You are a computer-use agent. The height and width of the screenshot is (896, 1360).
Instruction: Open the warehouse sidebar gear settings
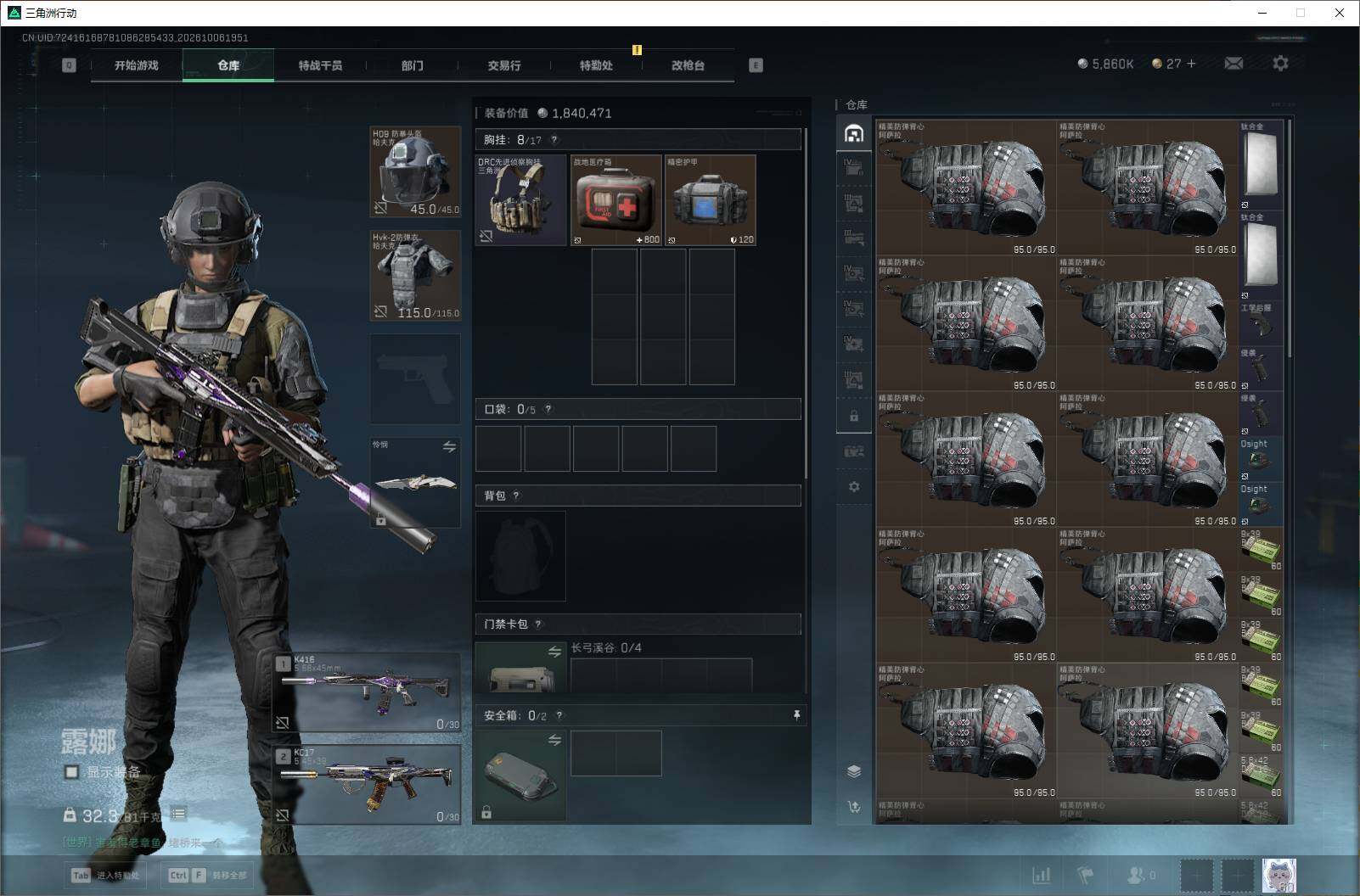(854, 487)
